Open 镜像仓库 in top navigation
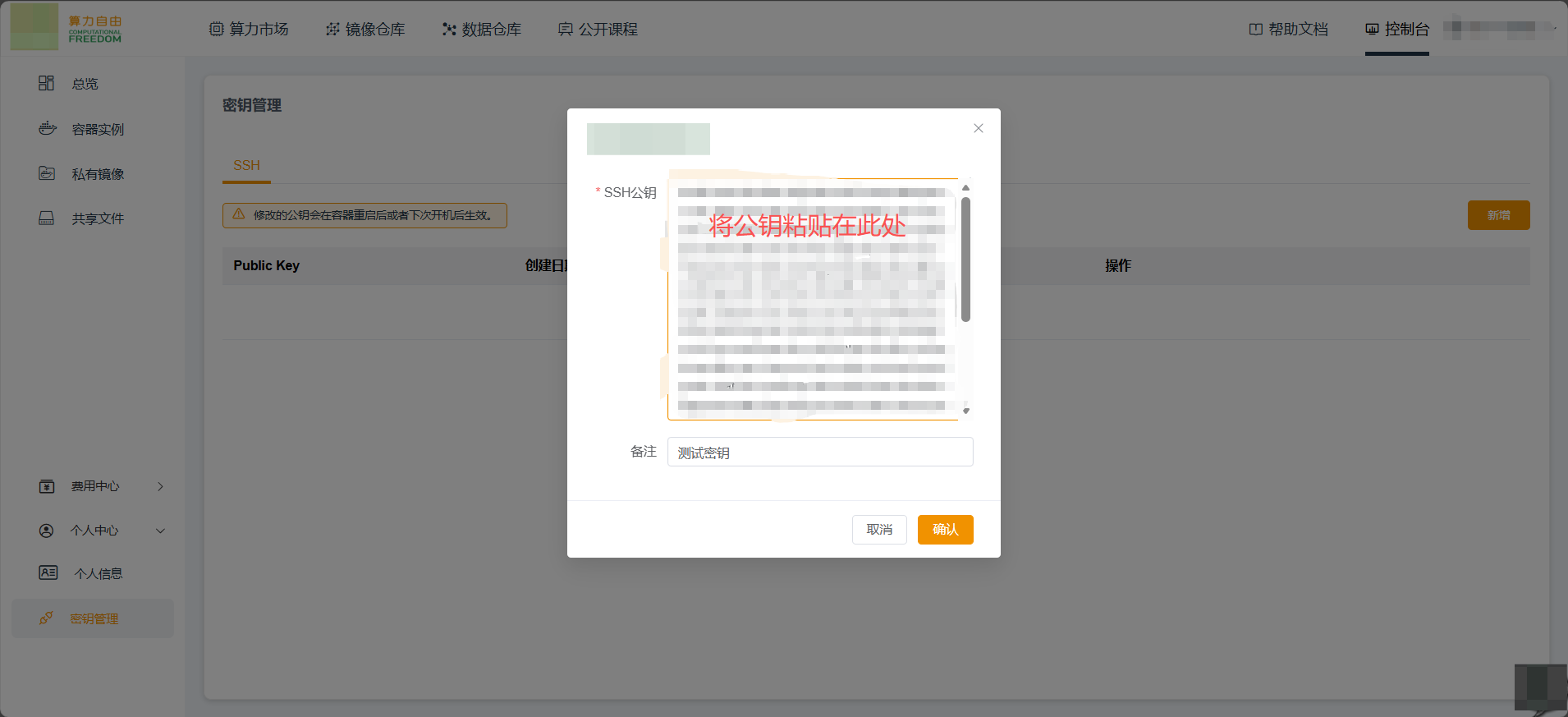 365,29
